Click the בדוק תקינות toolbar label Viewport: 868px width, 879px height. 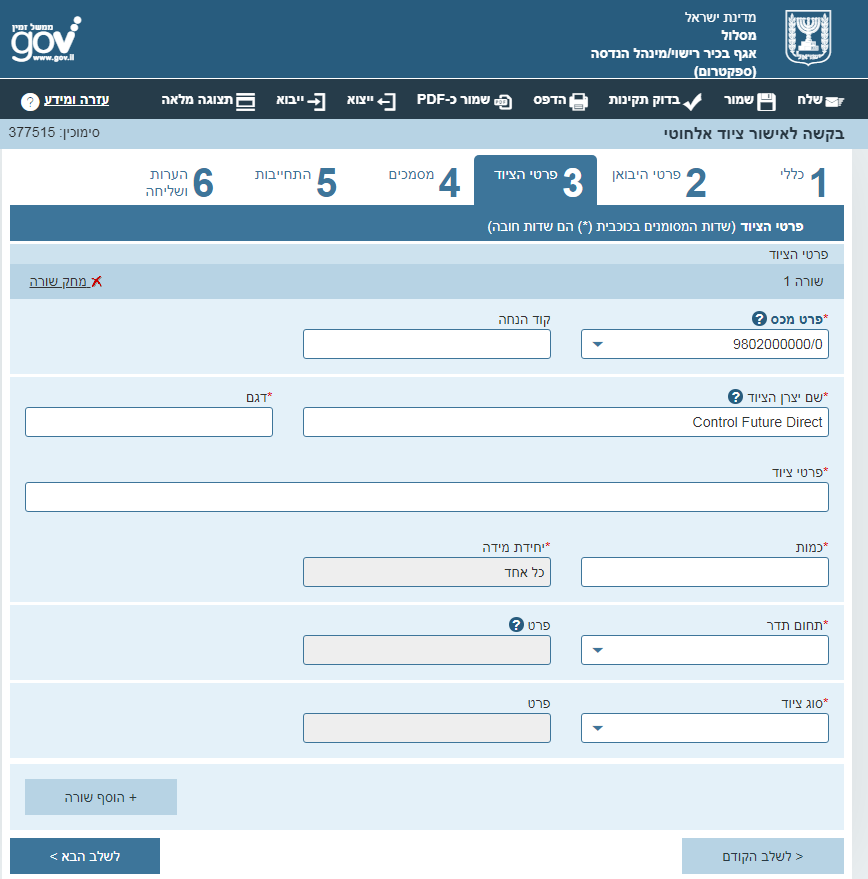tap(644, 100)
